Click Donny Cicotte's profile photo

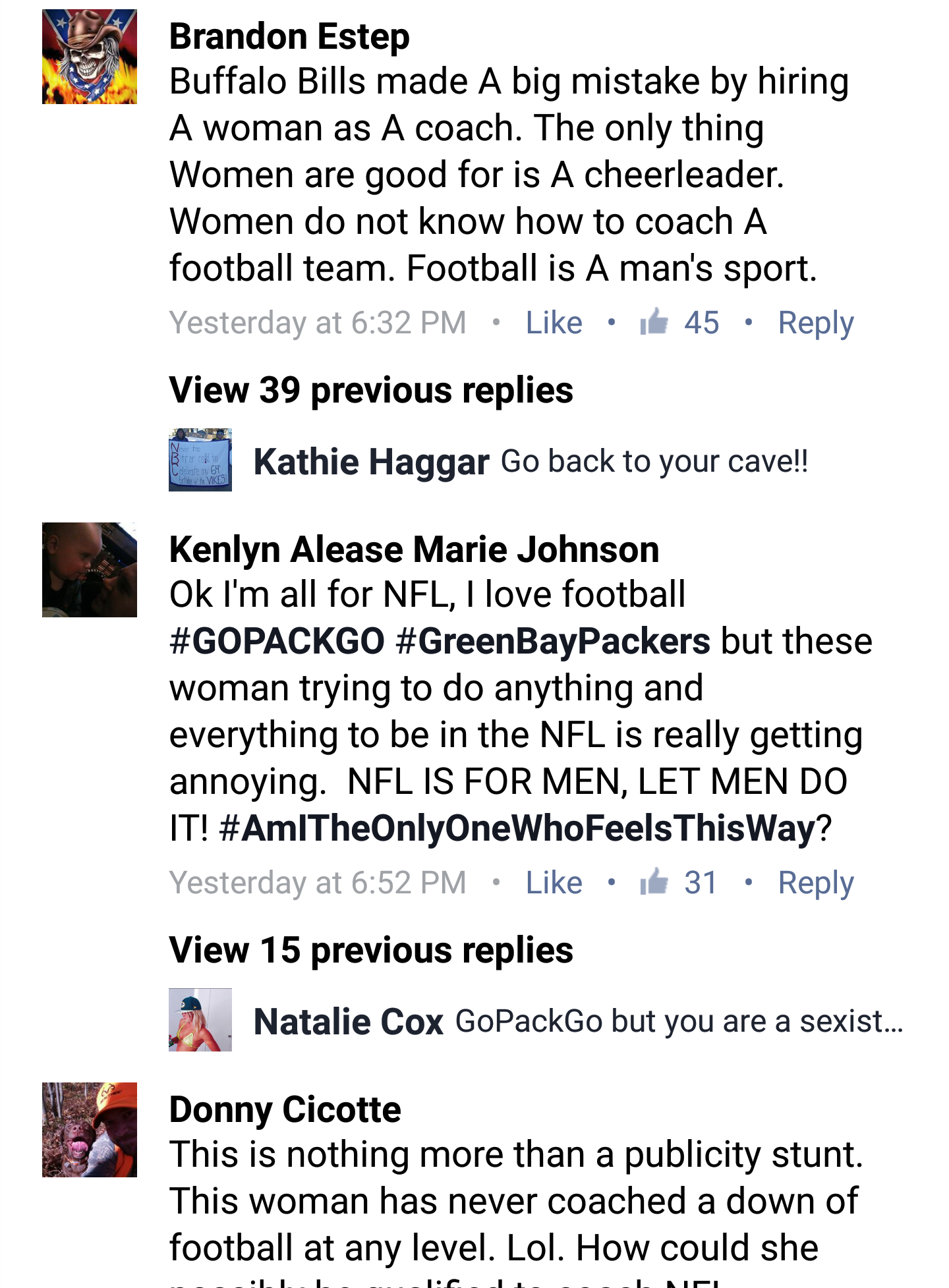point(90,1130)
